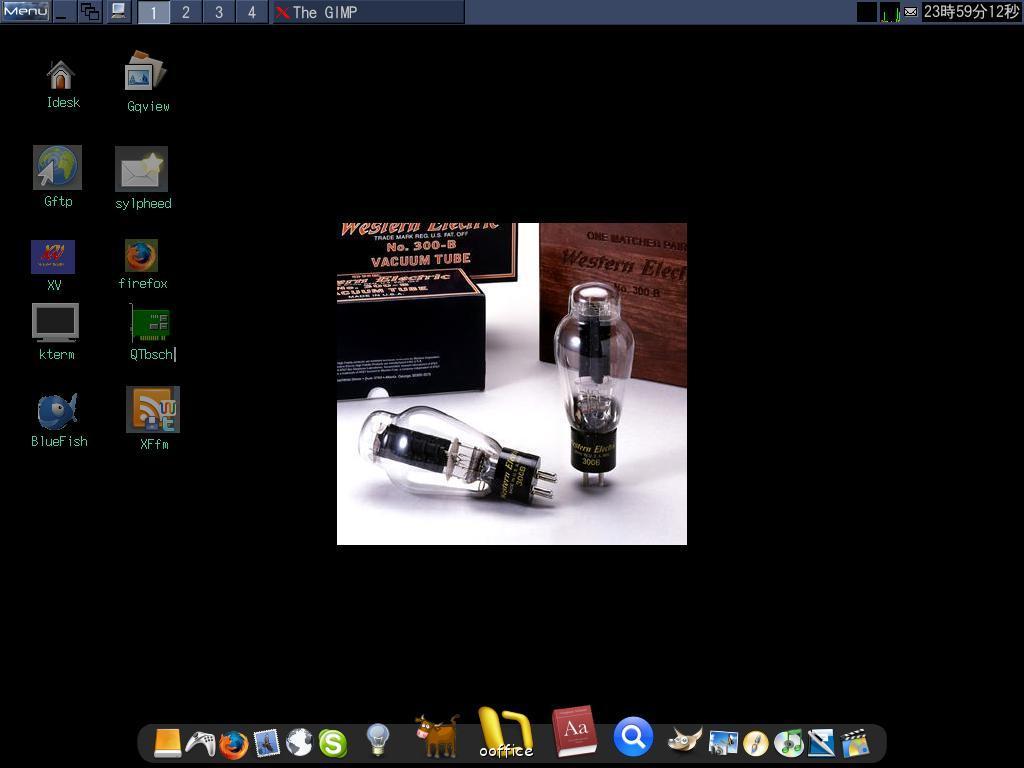Open the Gftp file transfer client
1024x768 pixels.
pyautogui.click(x=56, y=169)
